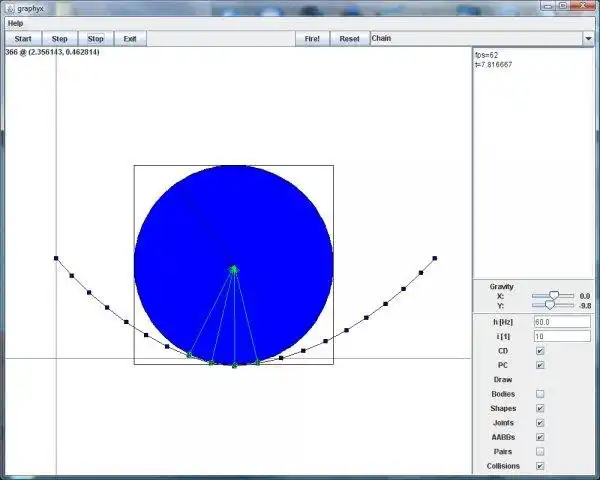The image size is (600, 480).
Task: Click the Draw label
Action: tap(503, 380)
